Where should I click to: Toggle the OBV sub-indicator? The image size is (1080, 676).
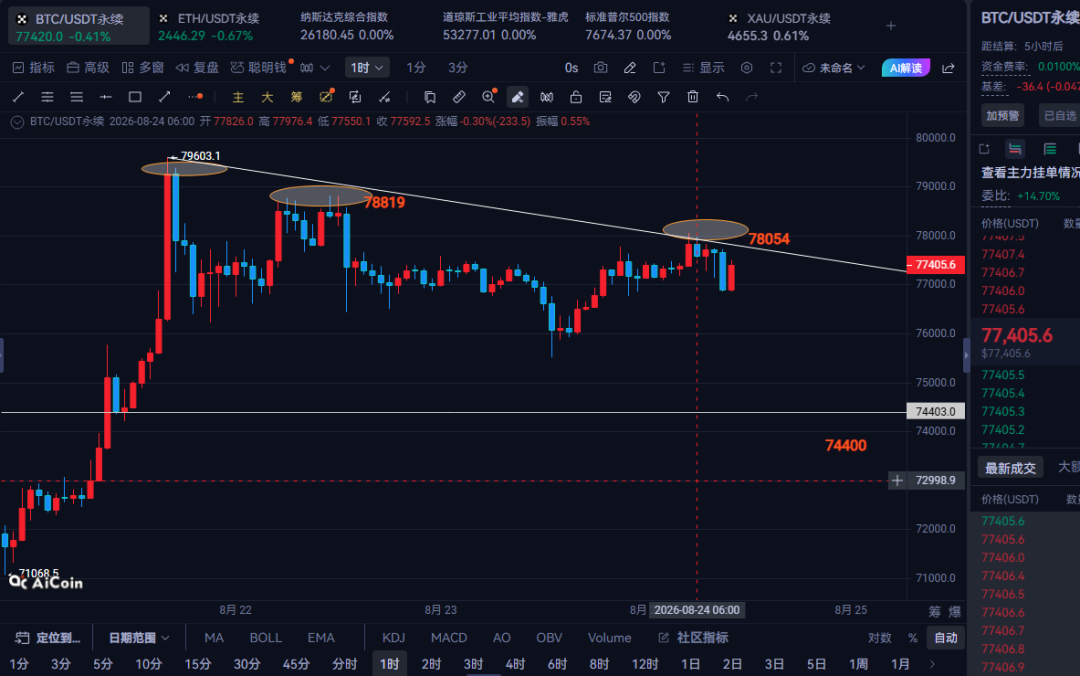coord(549,637)
